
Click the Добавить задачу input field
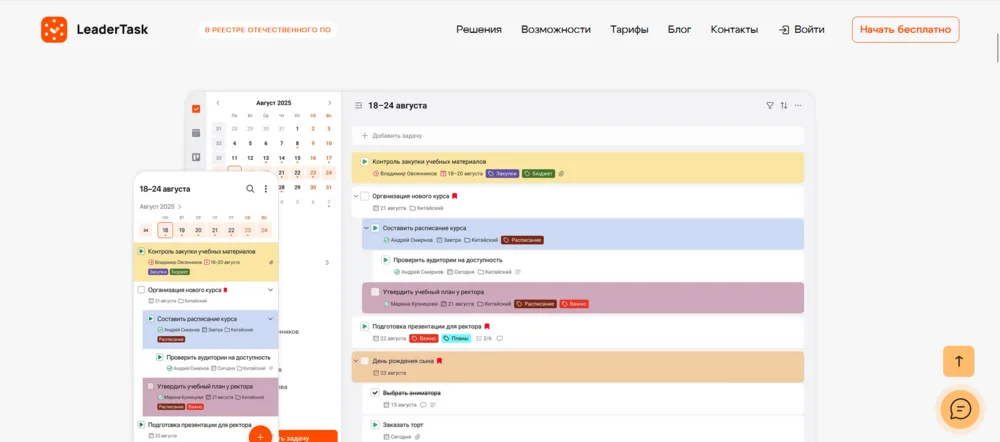click(x=578, y=136)
